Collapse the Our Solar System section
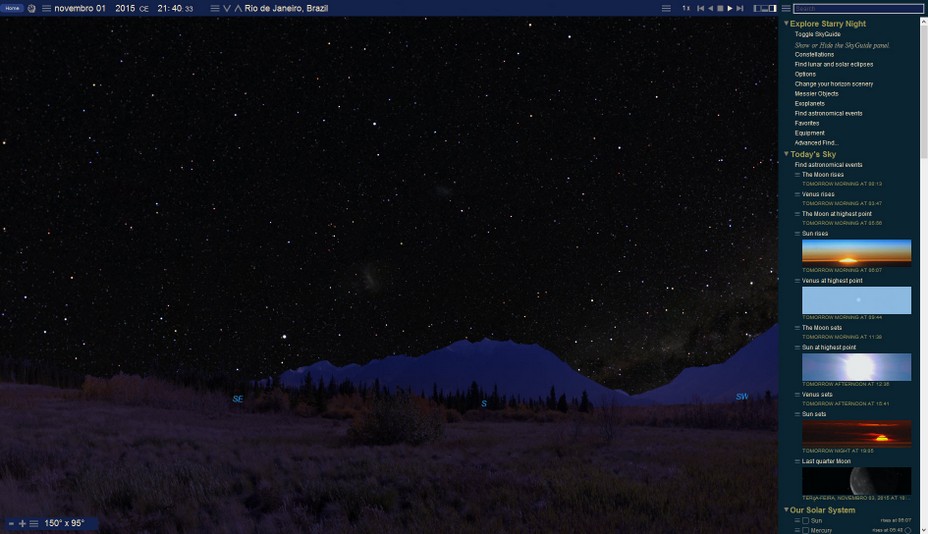Viewport: 928px width, 534px height. coord(786,510)
